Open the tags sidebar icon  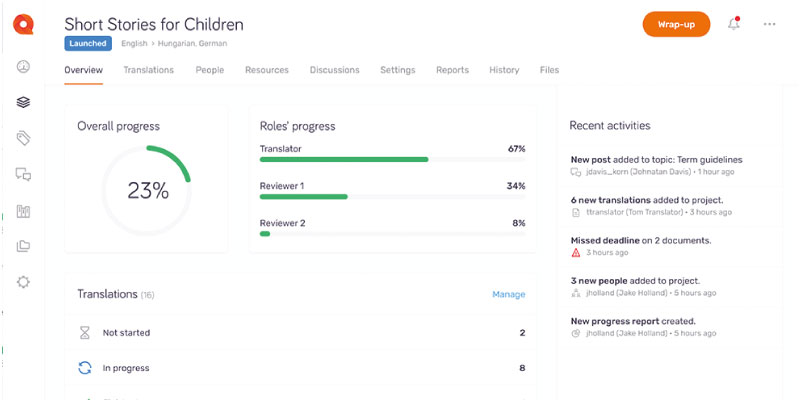click(23, 138)
